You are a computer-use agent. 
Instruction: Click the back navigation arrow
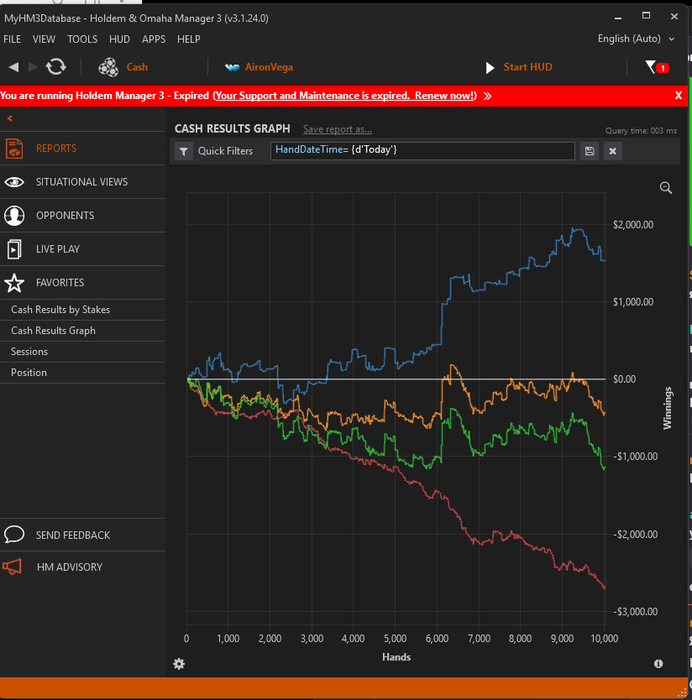pyautogui.click(x=14, y=67)
